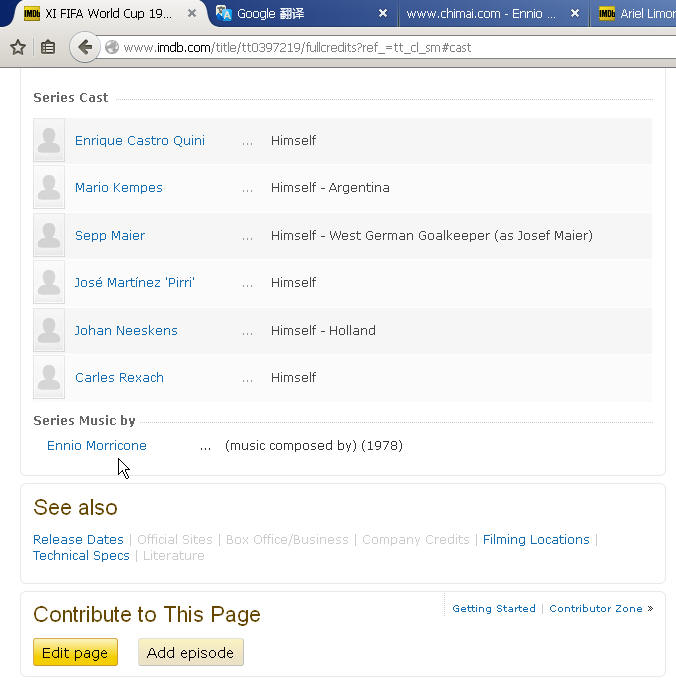Viewport: 676px width, 691px height.
Task: Click the bookmark star icon
Action: point(18,47)
